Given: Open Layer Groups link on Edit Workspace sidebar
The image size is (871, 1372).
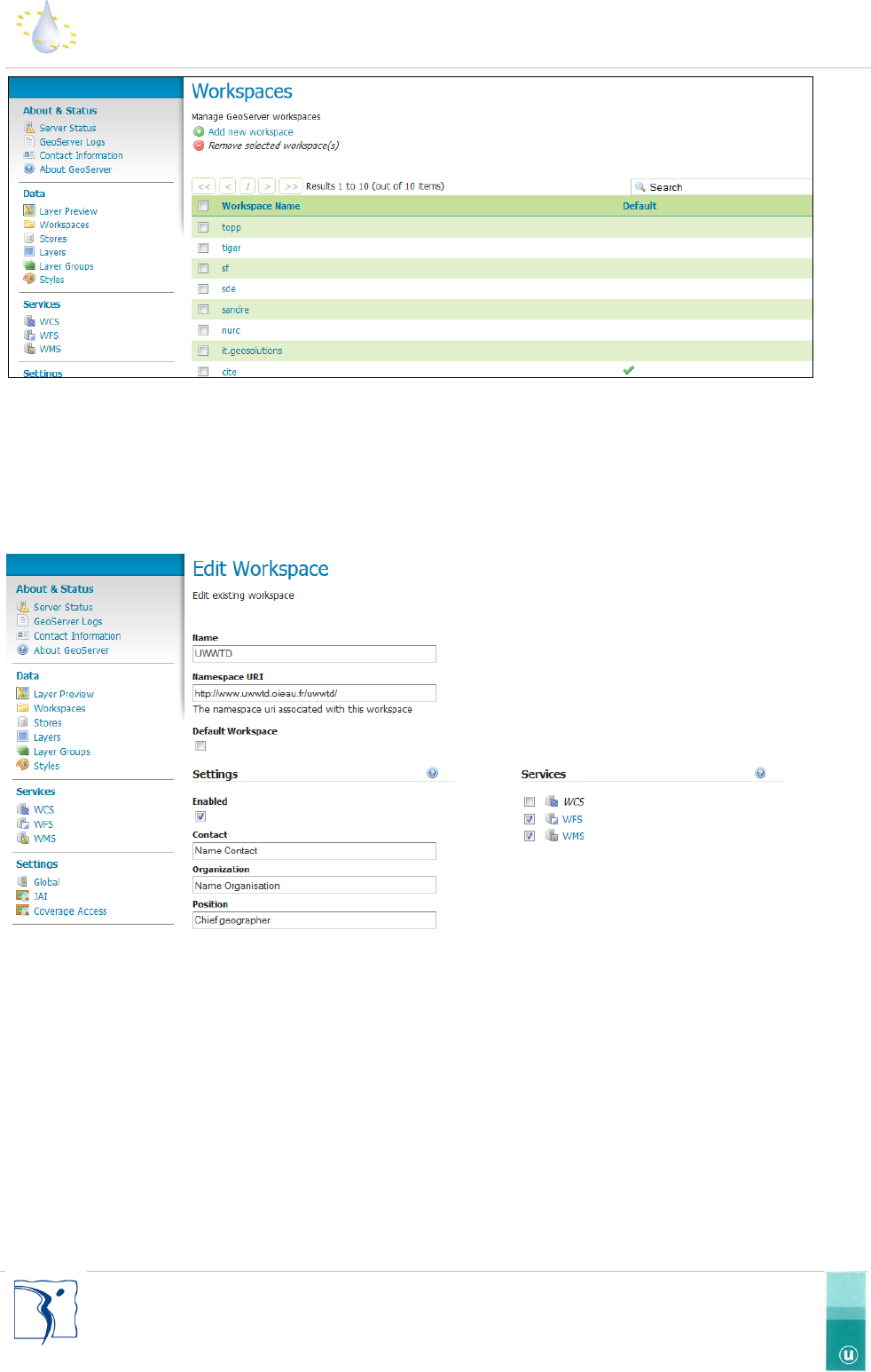Looking at the screenshot, I should click(62, 752).
